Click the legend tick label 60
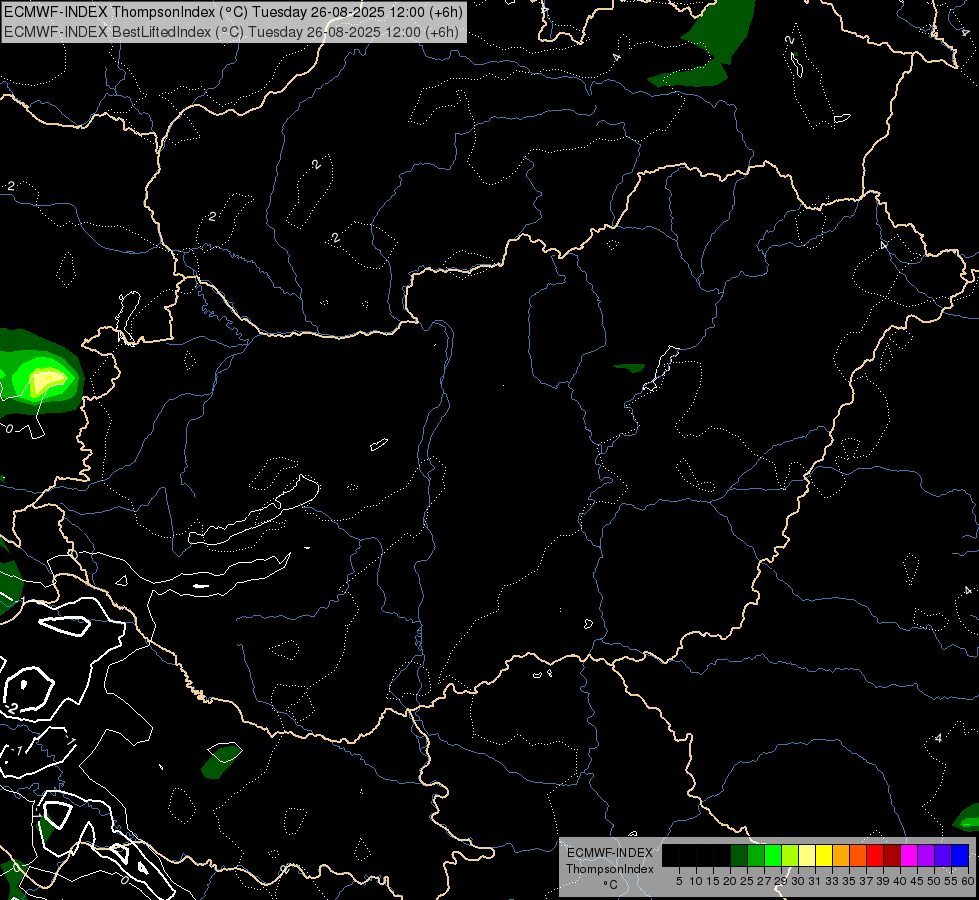The width and height of the screenshot is (979, 900). pos(968,881)
